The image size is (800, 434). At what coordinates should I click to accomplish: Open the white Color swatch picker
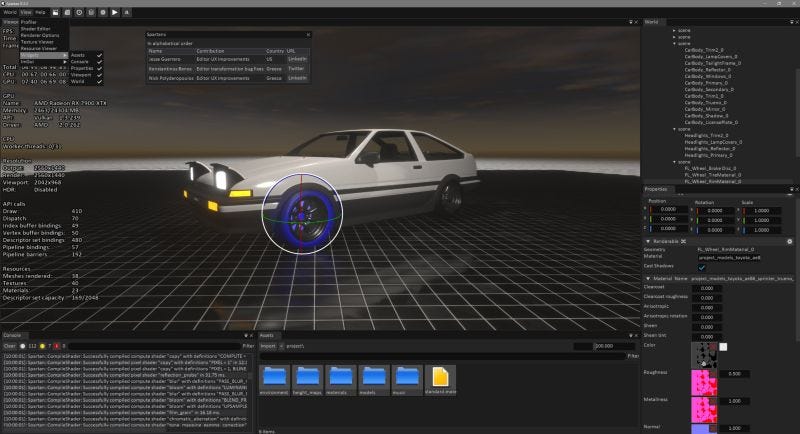click(723, 347)
